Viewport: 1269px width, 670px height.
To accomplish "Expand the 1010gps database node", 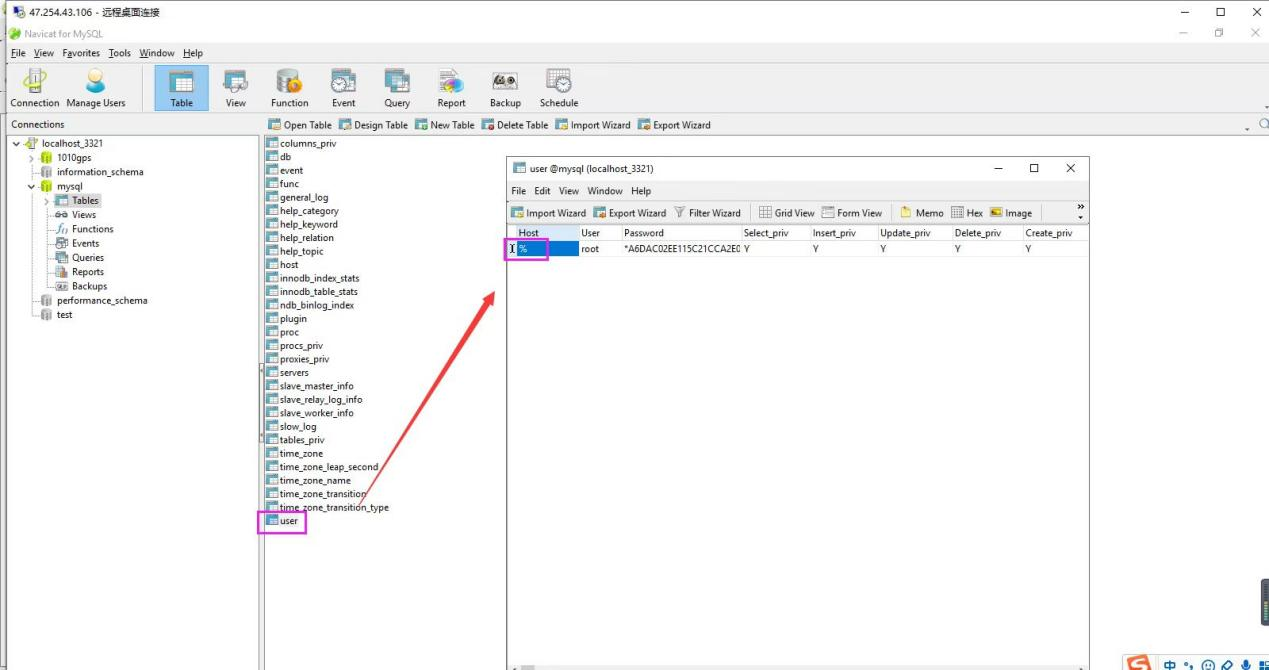I will click(x=31, y=158).
